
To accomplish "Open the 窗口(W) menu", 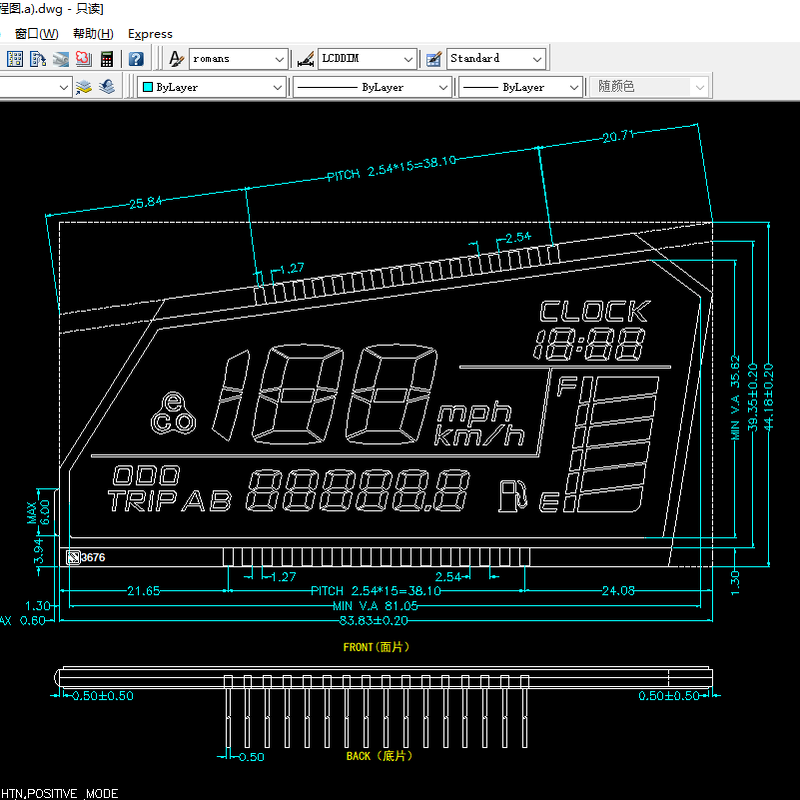I will tap(37, 34).
